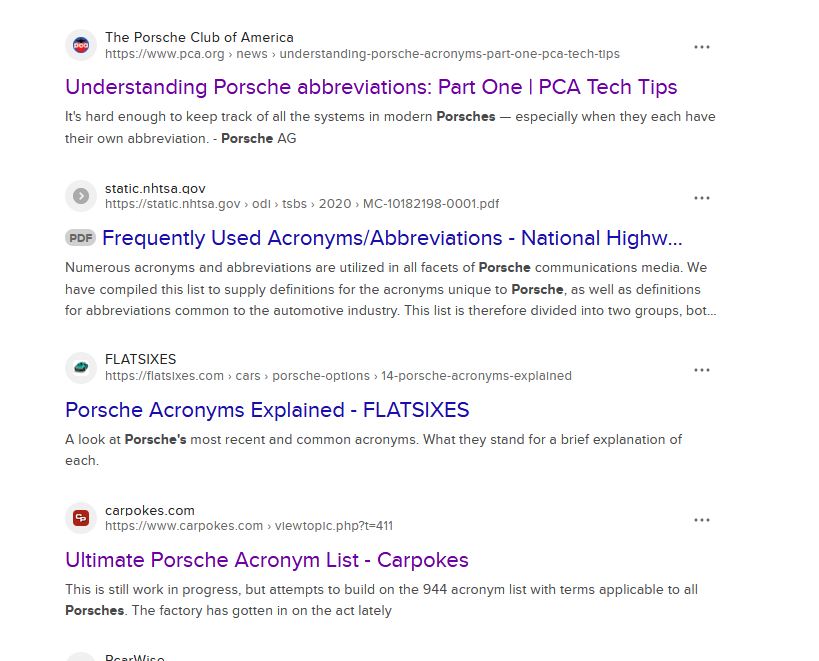Click the pca.org URL breadcrumb
Image resolution: width=819 pixels, height=661 pixels.
pyautogui.click(x=362, y=54)
